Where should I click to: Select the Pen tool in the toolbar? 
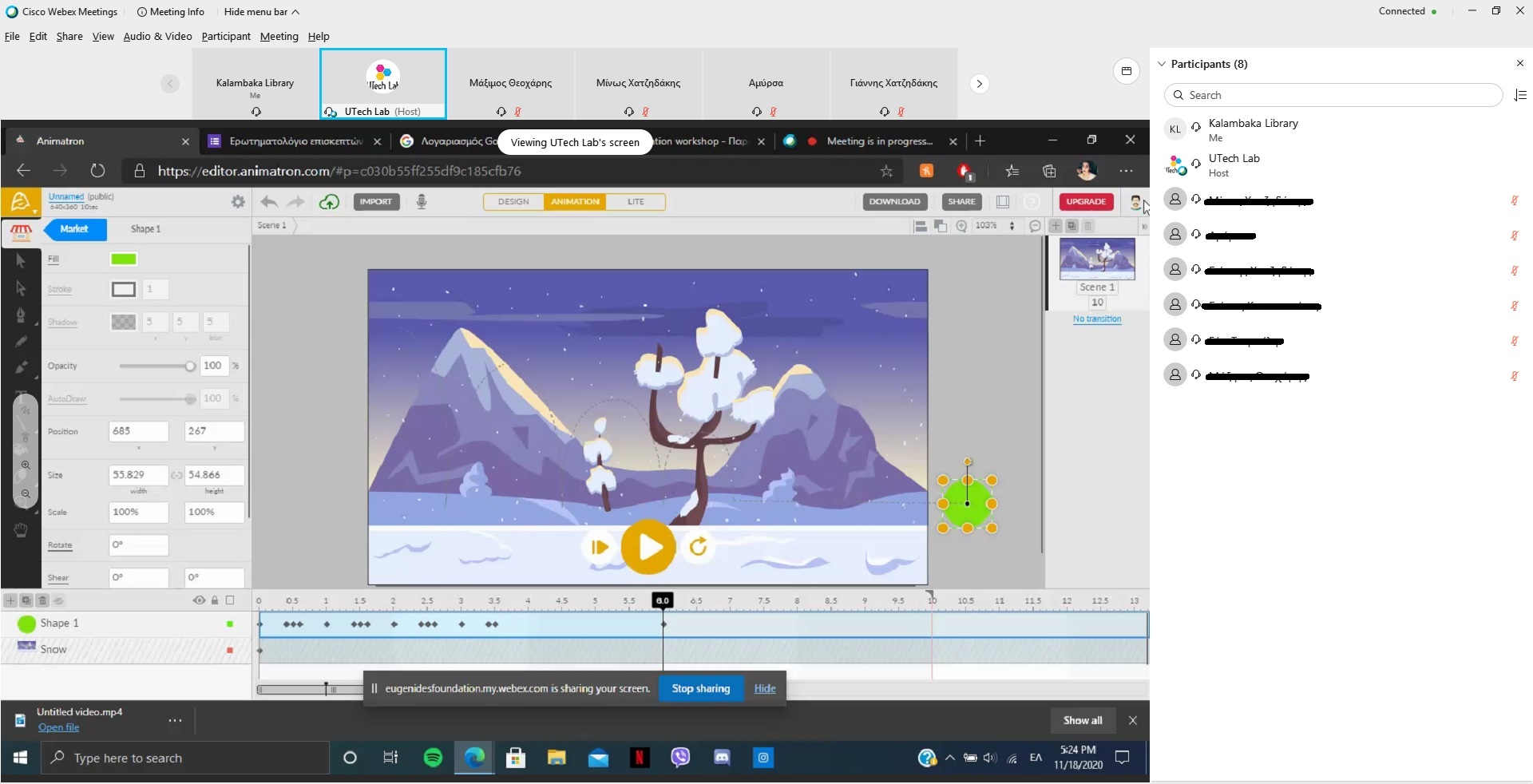point(22,315)
